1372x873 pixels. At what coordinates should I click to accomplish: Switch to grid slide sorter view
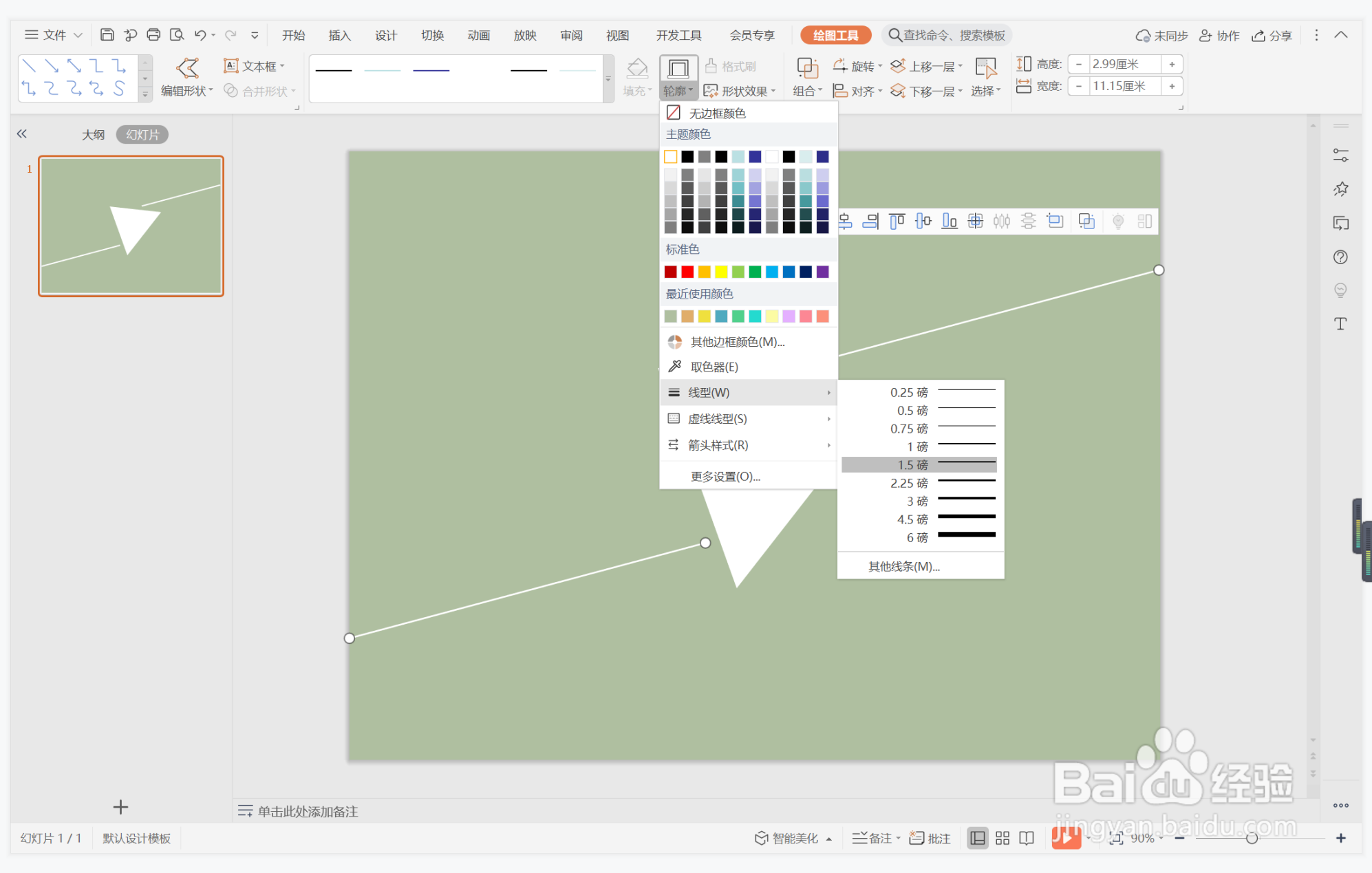coord(1002,838)
